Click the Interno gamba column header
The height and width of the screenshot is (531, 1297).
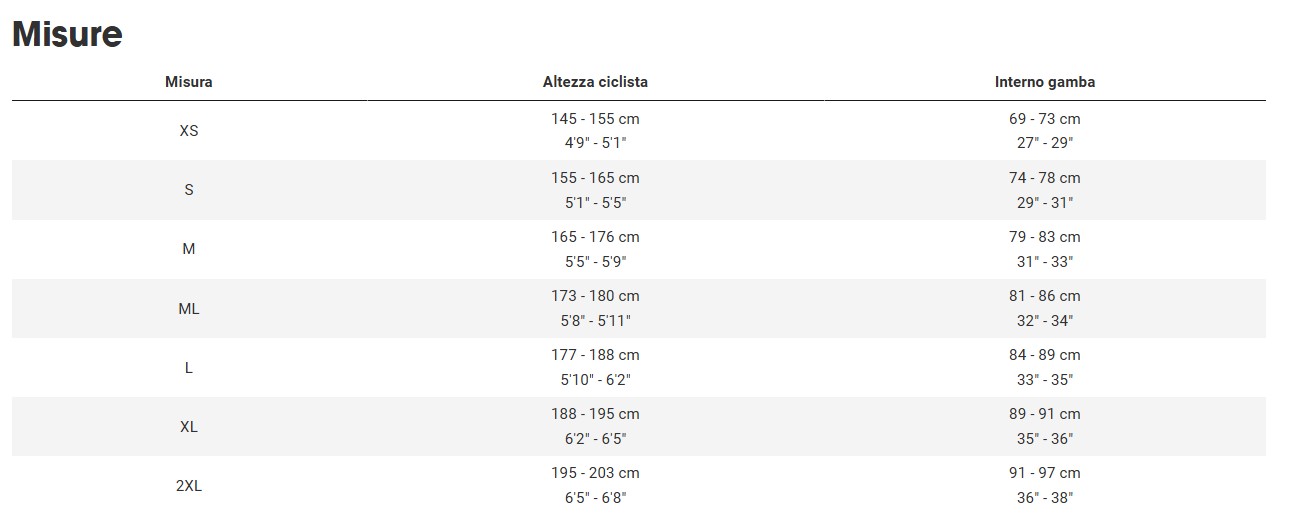point(1045,82)
